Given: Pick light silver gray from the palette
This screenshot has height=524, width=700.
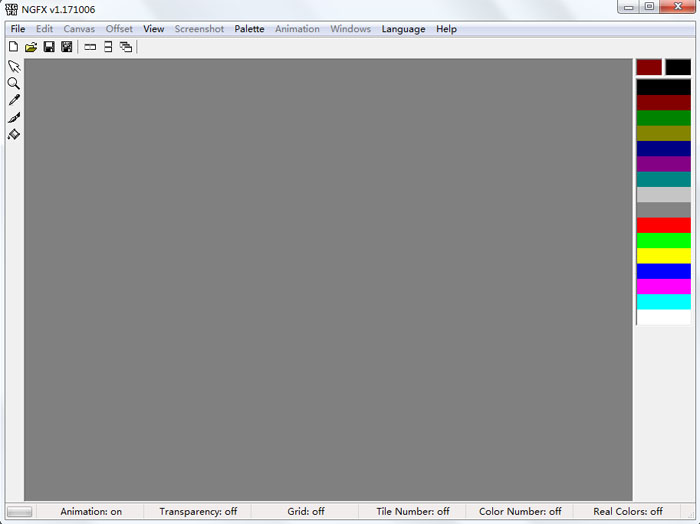Looking at the screenshot, I should (664, 195).
